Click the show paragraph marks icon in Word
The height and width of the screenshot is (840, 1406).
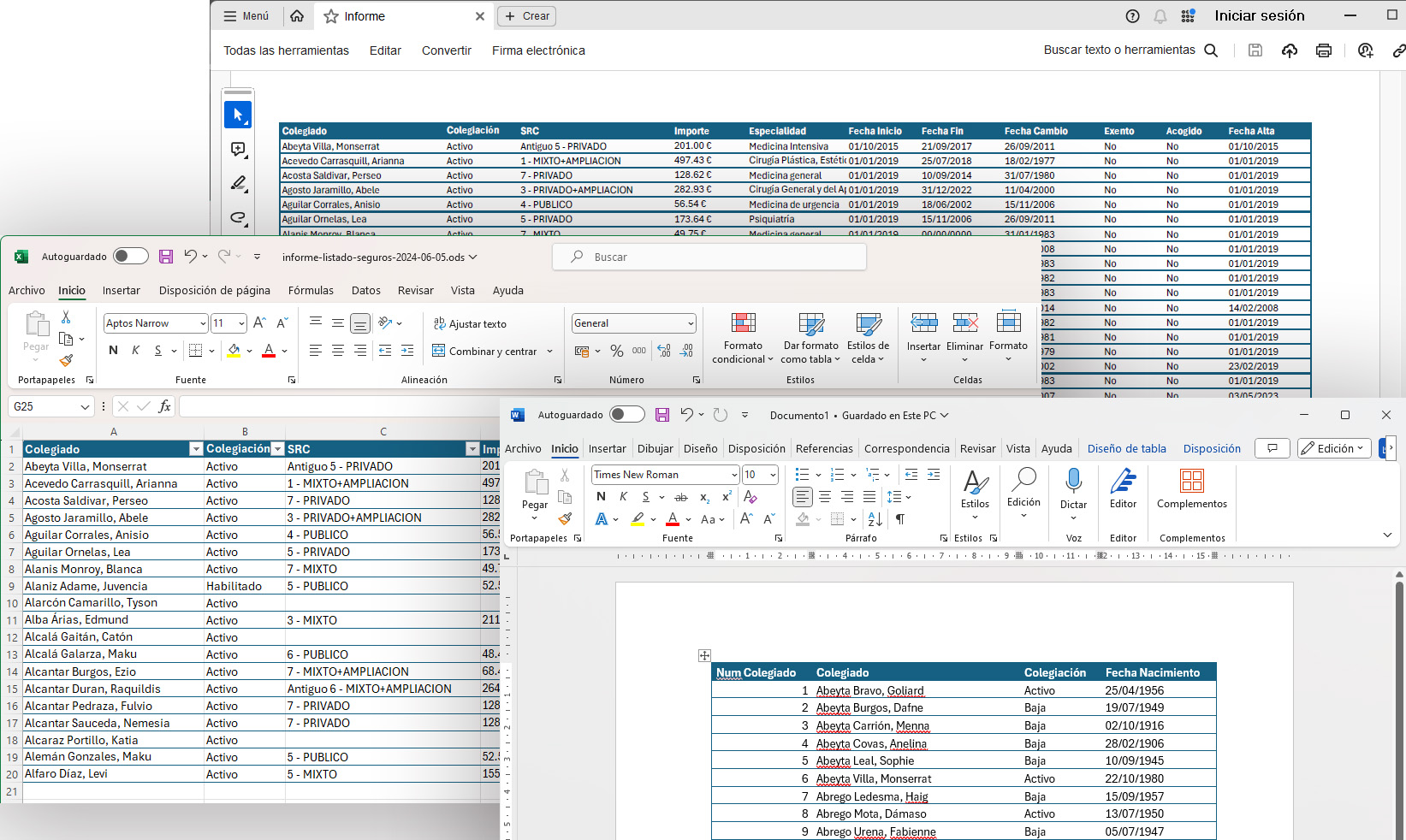pyautogui.click(x=900, y=519)
